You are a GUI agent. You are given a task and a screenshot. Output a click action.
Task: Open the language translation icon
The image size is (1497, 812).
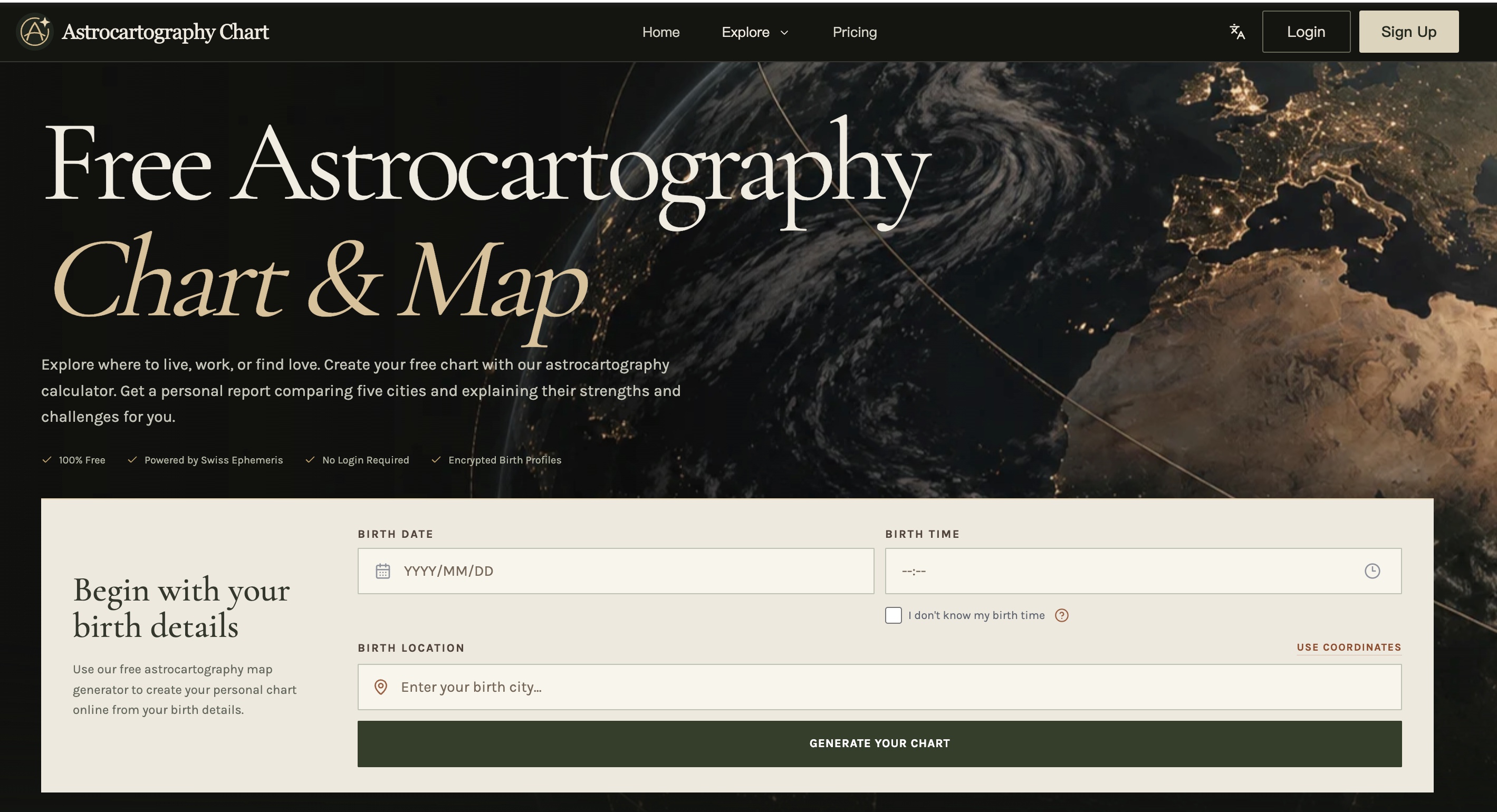(1237, 32)
